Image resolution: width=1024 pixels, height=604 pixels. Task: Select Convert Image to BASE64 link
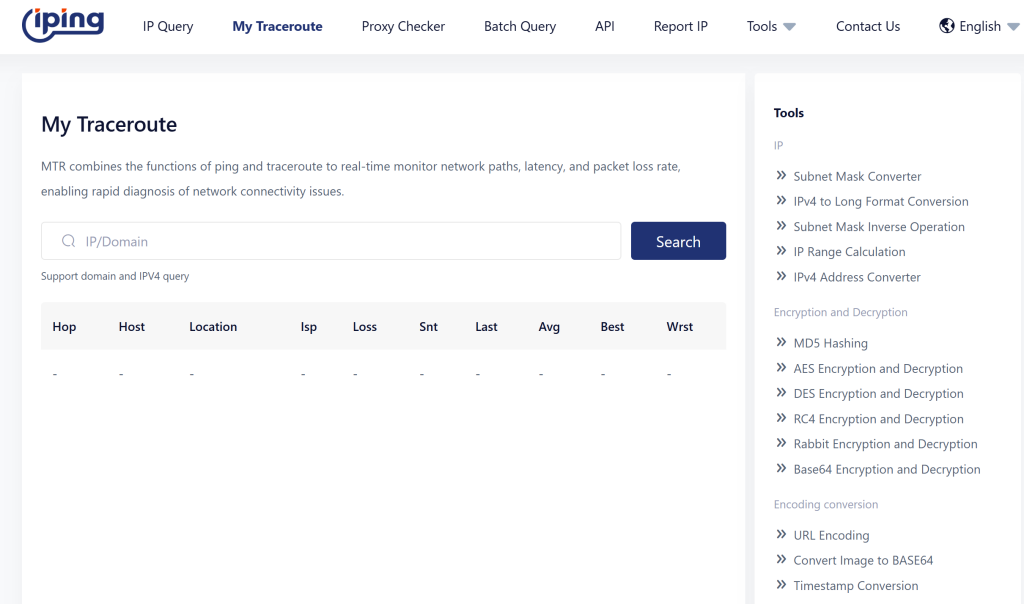coord(863,561)
